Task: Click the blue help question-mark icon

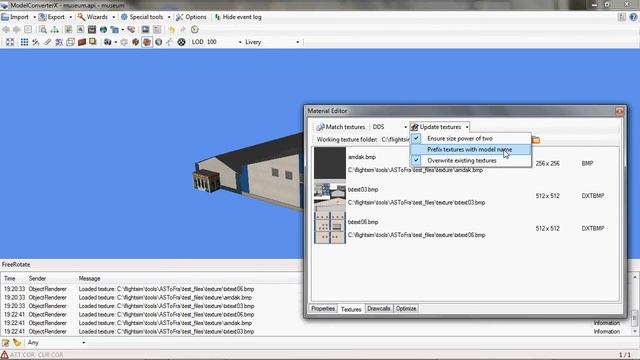Action: coord(633,17)
